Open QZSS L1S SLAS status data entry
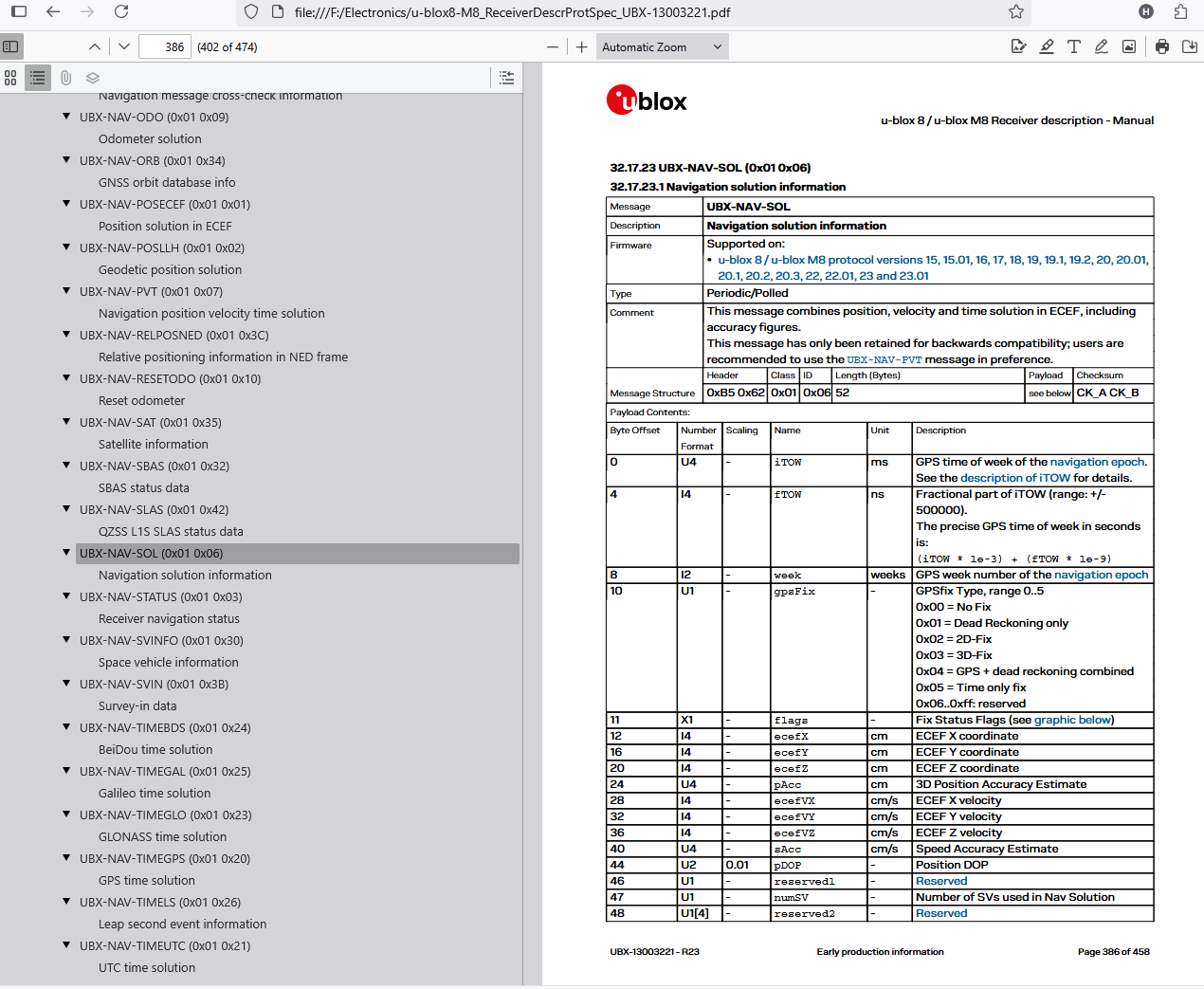This screenshot has height=989, width=1204. click(x=171, y=532)
